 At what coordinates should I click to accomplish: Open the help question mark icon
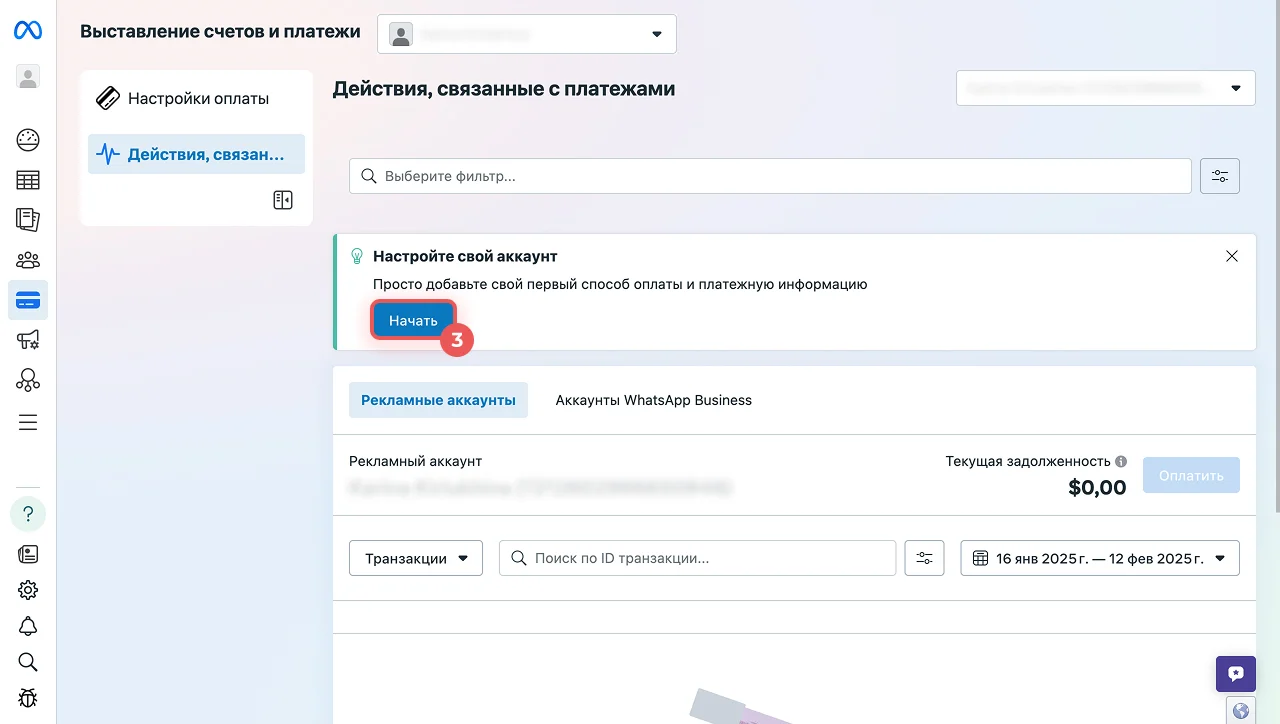pyautogui.click(x=28, y=514)
